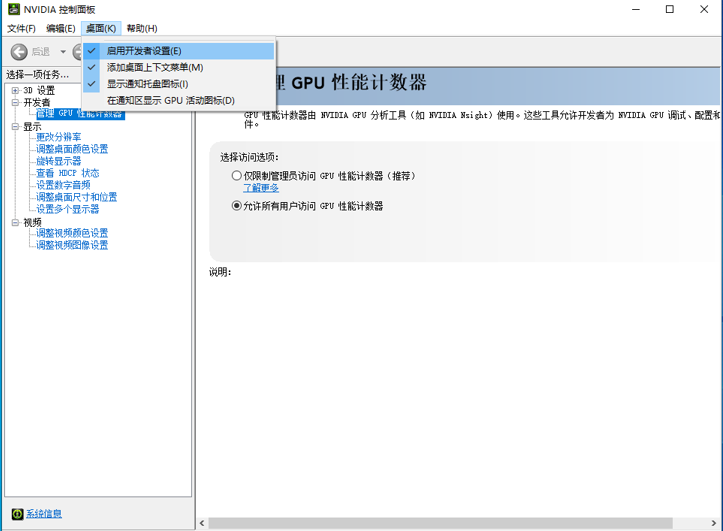Screen dimensions: 723x531
Task: Open the 了解更多 link
Action: (x=261, y=188)
